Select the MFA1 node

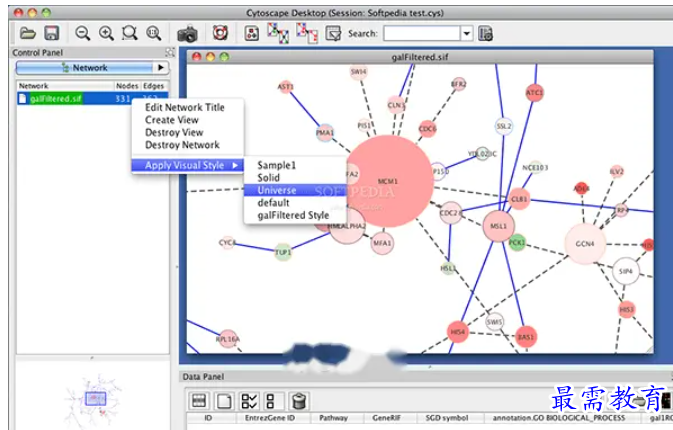pyautogui.click(x=382, y=243)
